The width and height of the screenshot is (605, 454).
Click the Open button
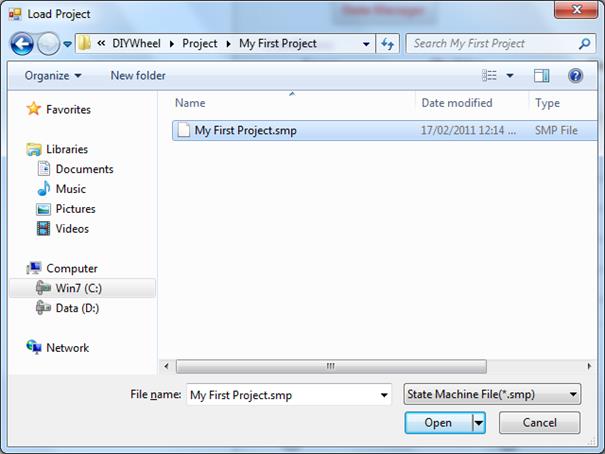[x=438, y=423]
